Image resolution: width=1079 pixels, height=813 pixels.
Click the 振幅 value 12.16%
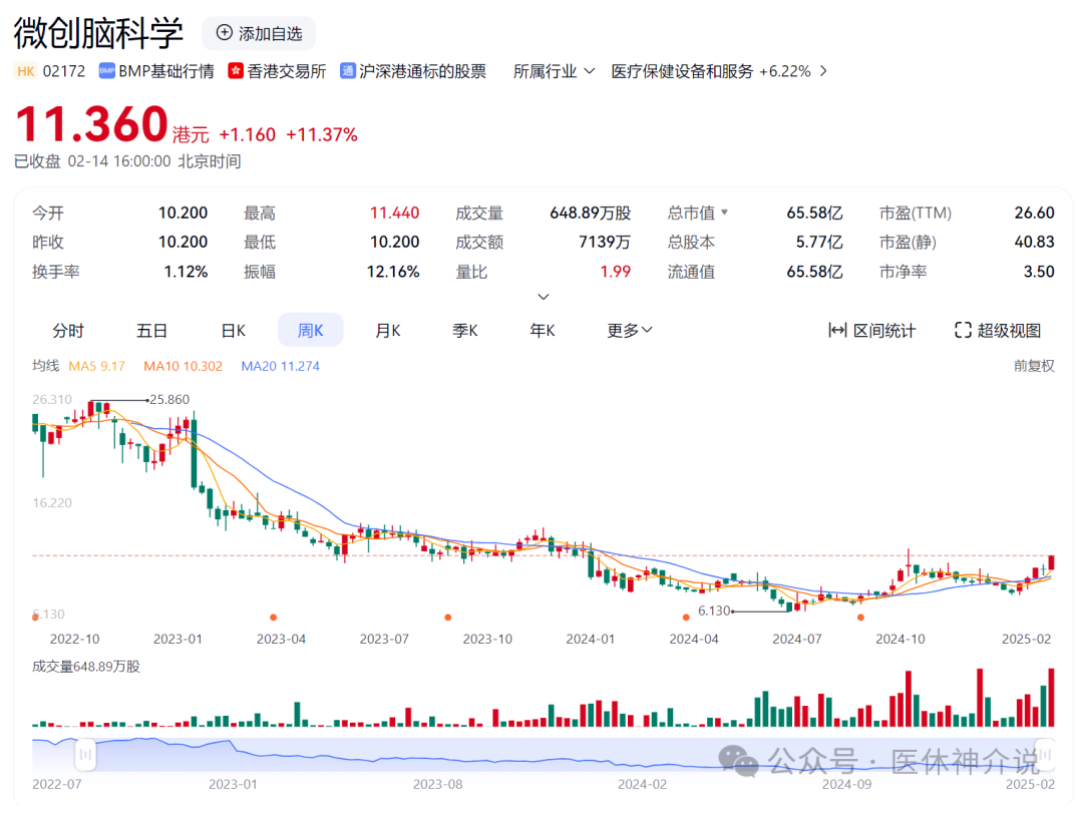click(393, 271)
